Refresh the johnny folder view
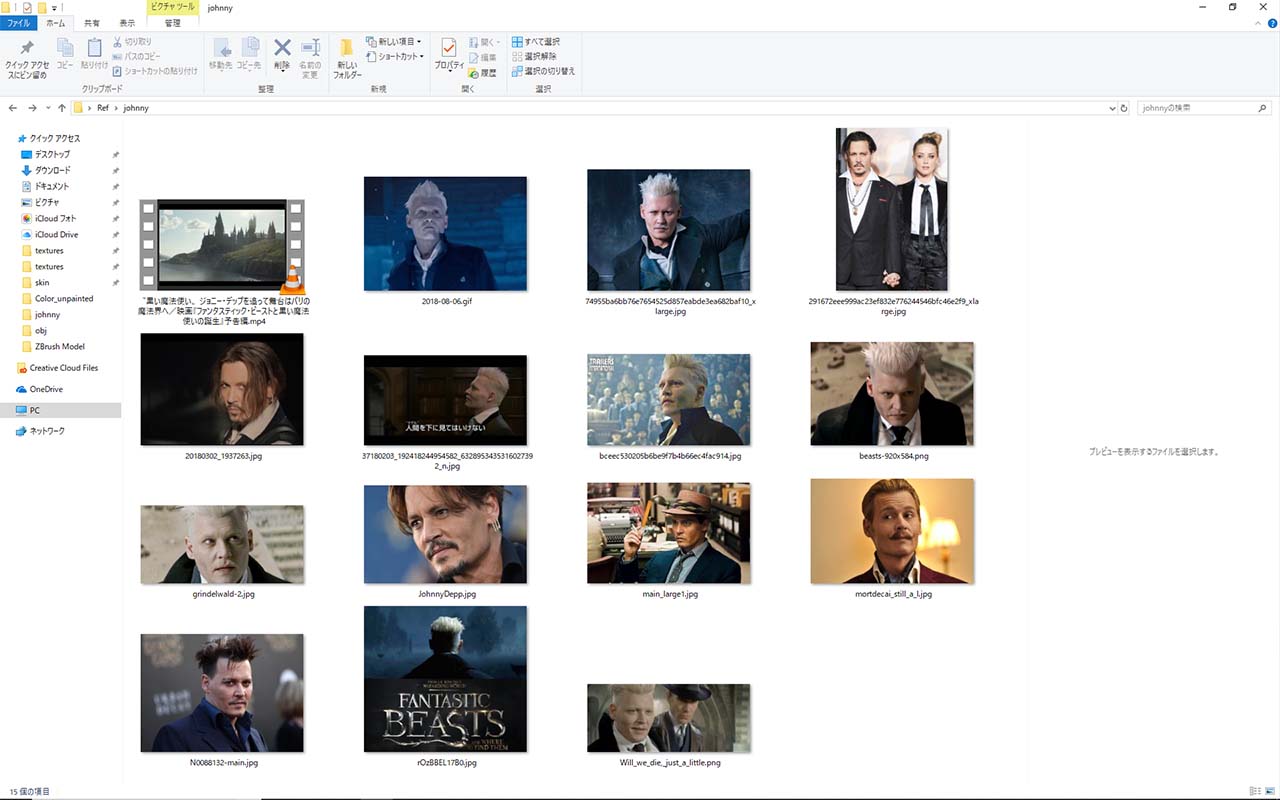The image size is (1280, 800). pos(1124,108)
